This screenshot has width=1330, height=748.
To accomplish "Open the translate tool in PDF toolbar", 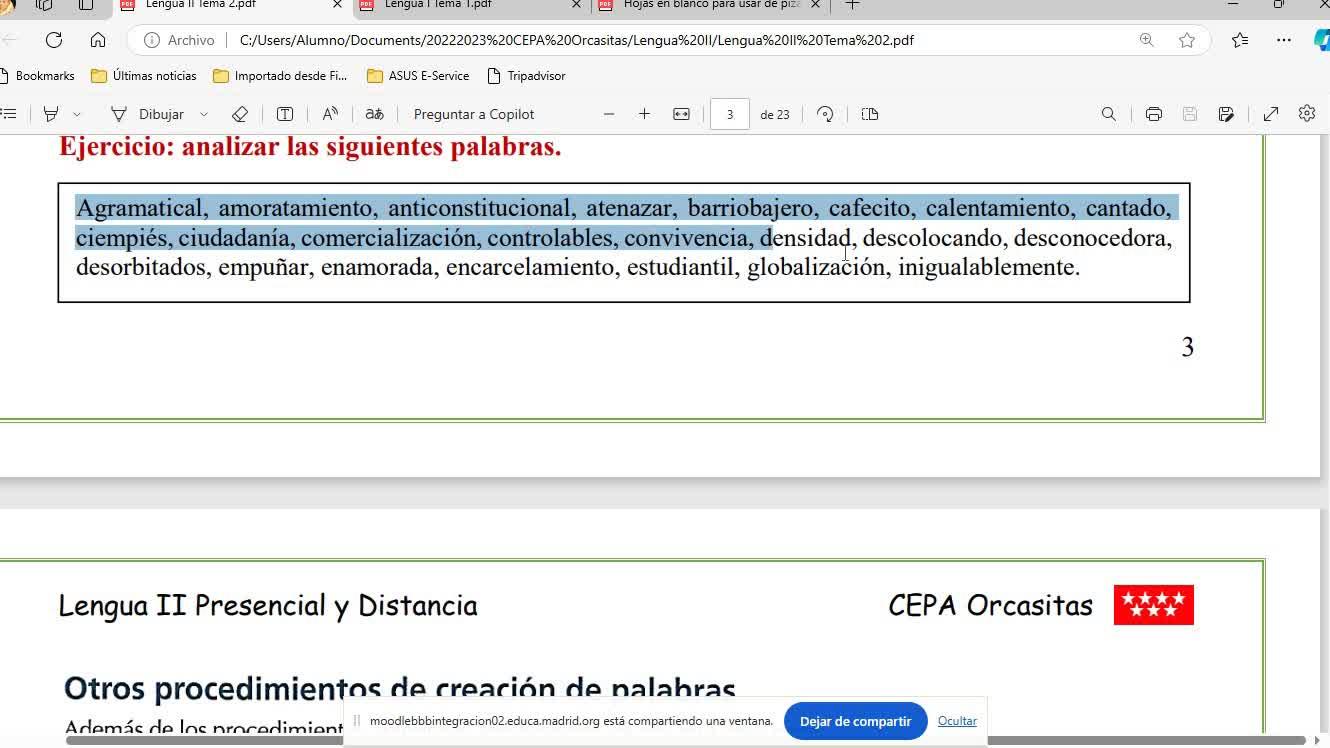I will tap(374, 114).
